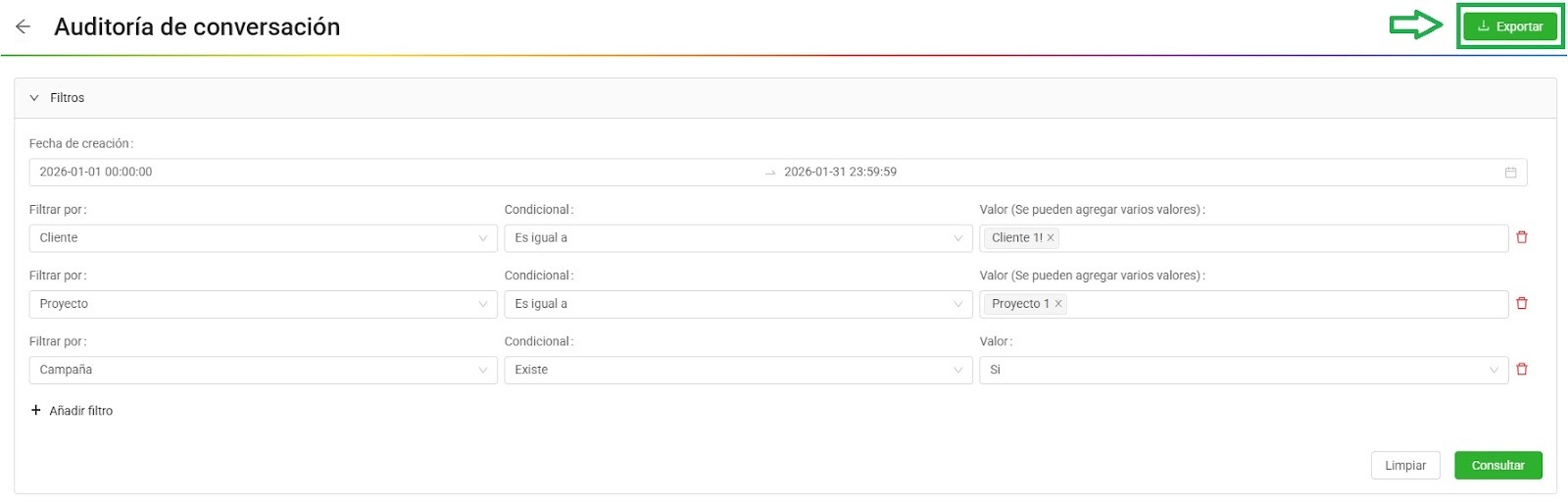
Task: Remove the 'Proyecto 1' tag using its X
Action: click(x=1058, y=304)
